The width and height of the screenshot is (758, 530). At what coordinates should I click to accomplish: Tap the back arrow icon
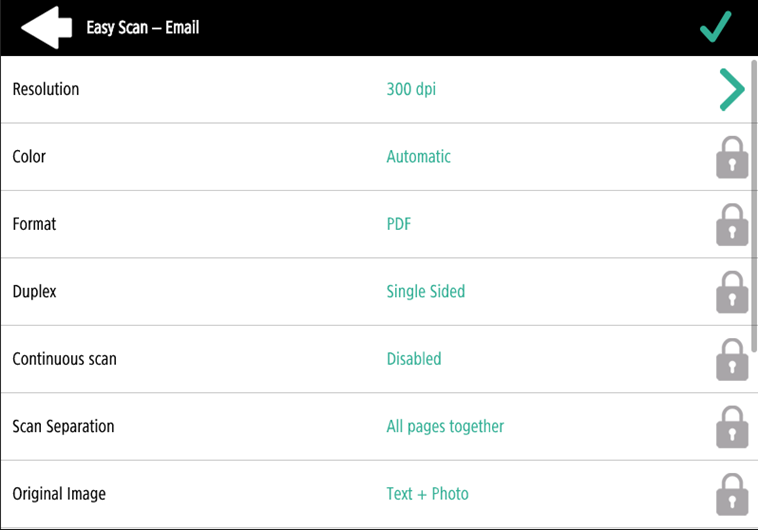[46, 27]
